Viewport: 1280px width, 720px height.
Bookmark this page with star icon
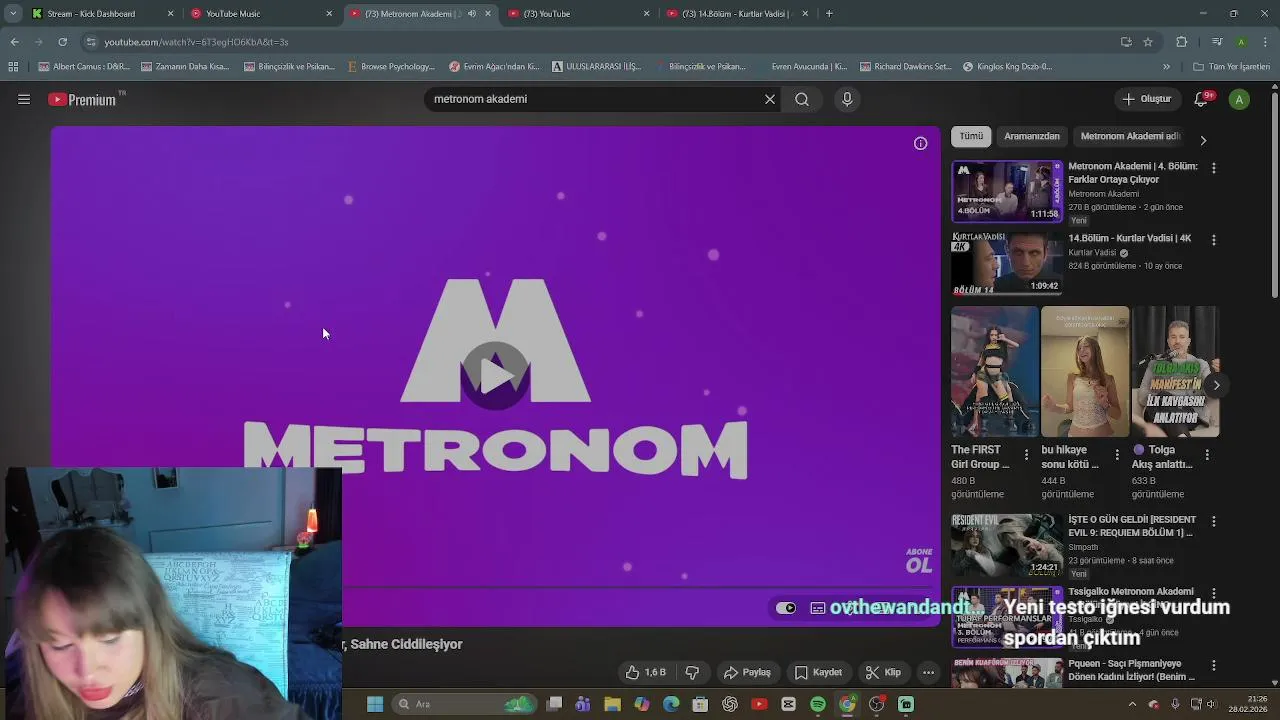(1148, 42)
